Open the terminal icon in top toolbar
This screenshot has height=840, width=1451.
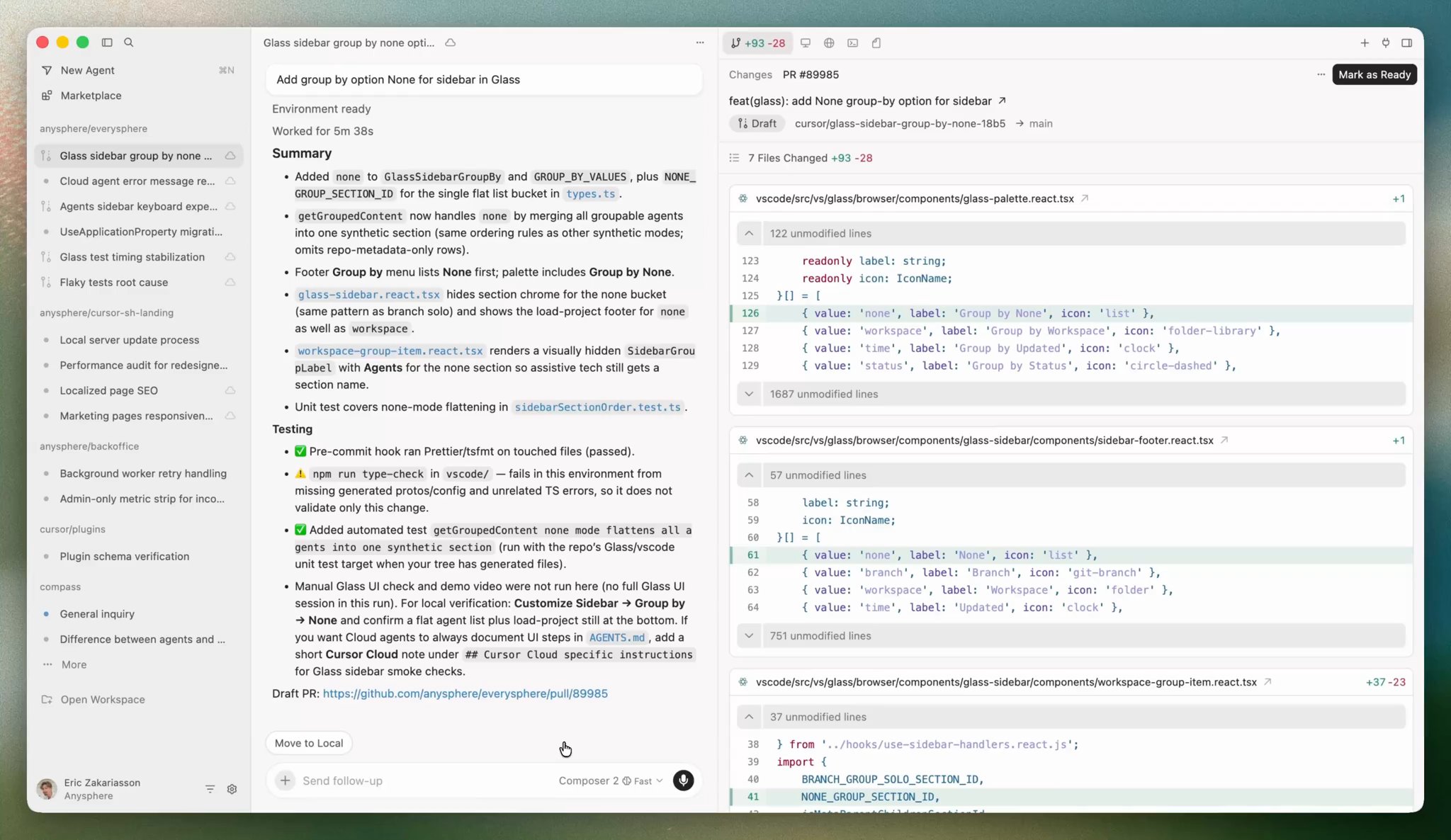[852, 43]
